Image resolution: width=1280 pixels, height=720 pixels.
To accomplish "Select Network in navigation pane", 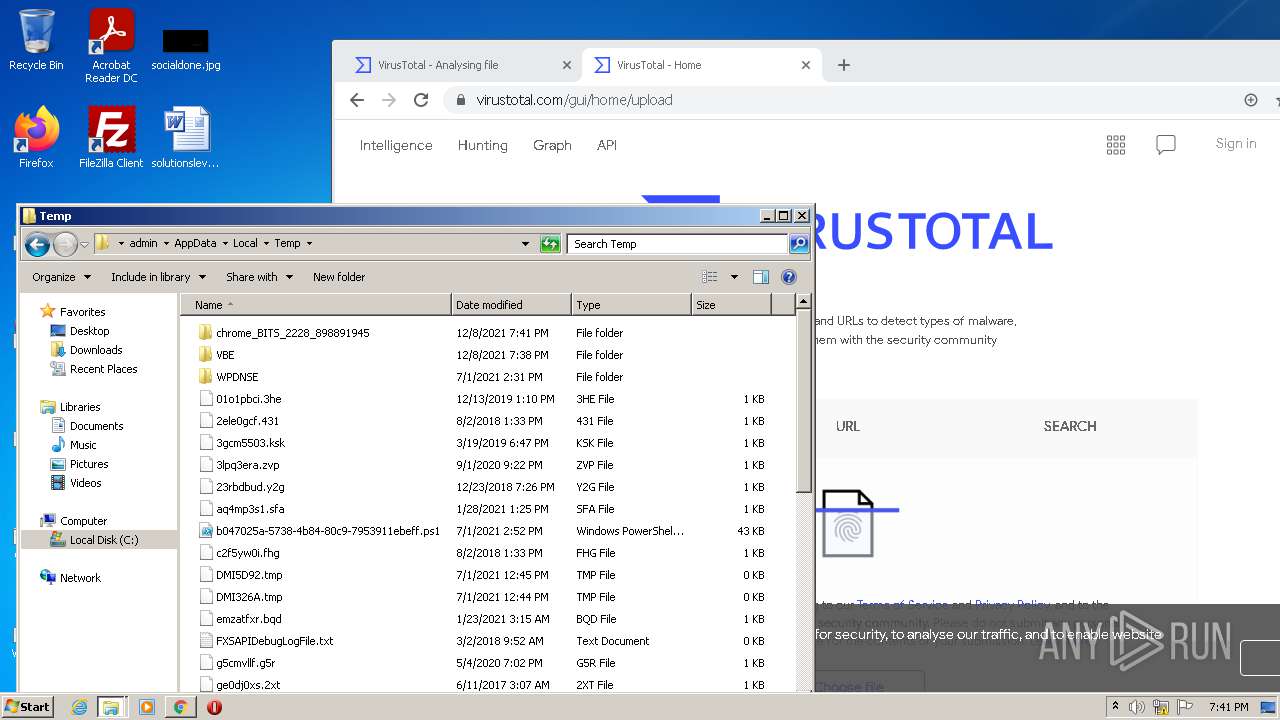I will point(80,578).
